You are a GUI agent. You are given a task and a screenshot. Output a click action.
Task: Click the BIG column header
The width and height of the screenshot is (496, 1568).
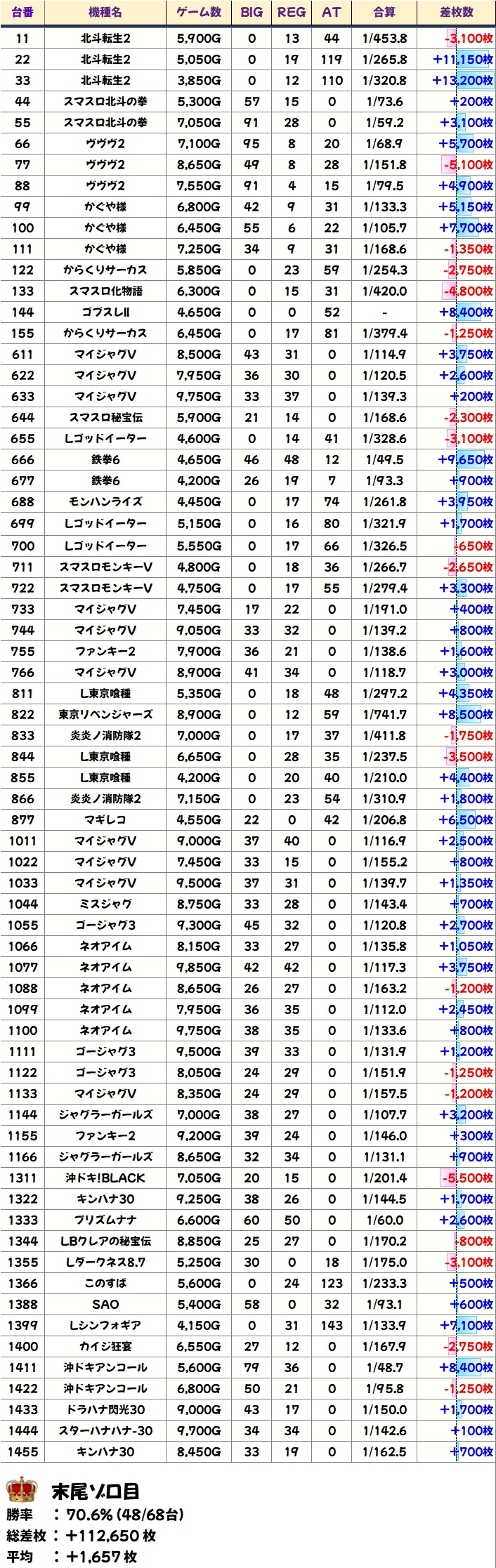pos(252,12)
